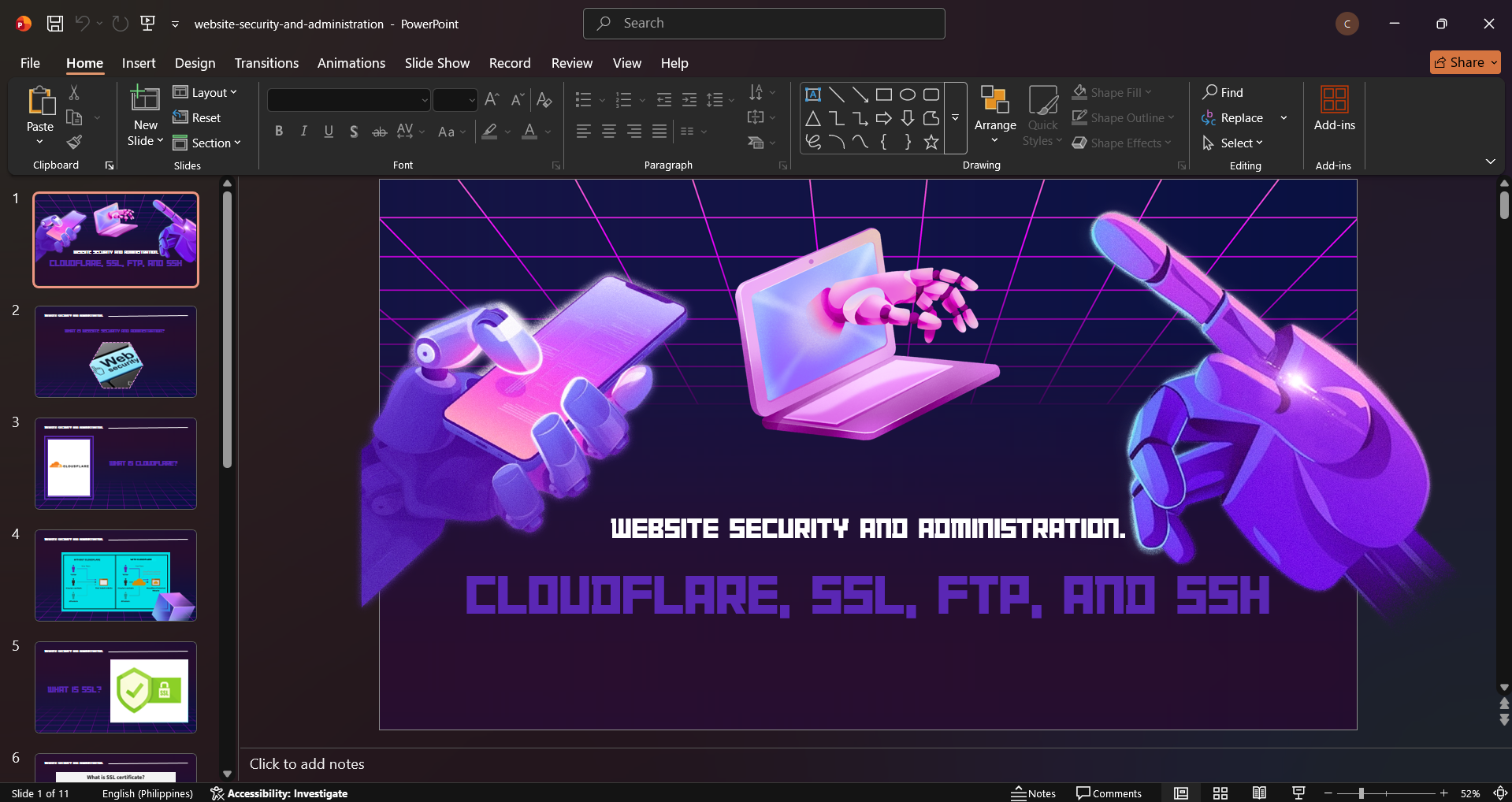Select slide 3 thumbnail with Cloudflare
This screenshot has height=802, width=1512.
[116, 463]
